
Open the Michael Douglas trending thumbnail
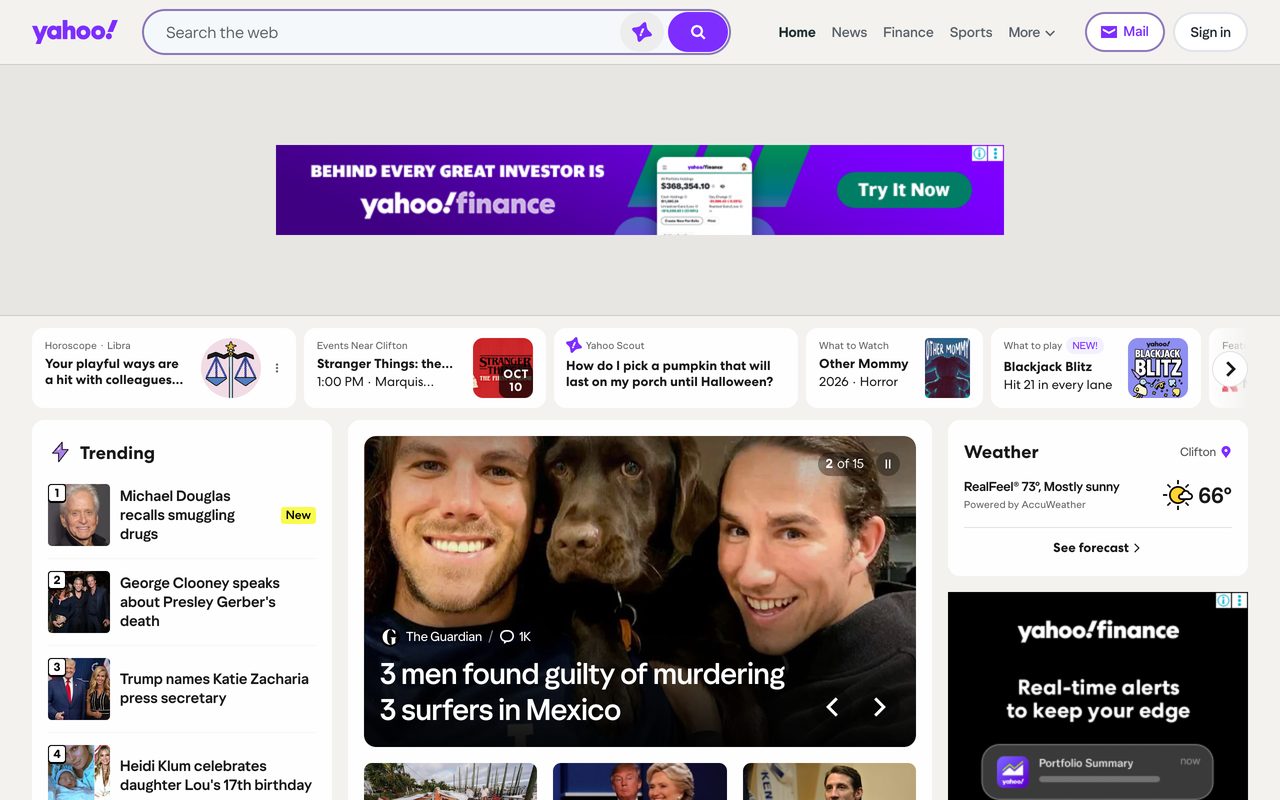79,515
